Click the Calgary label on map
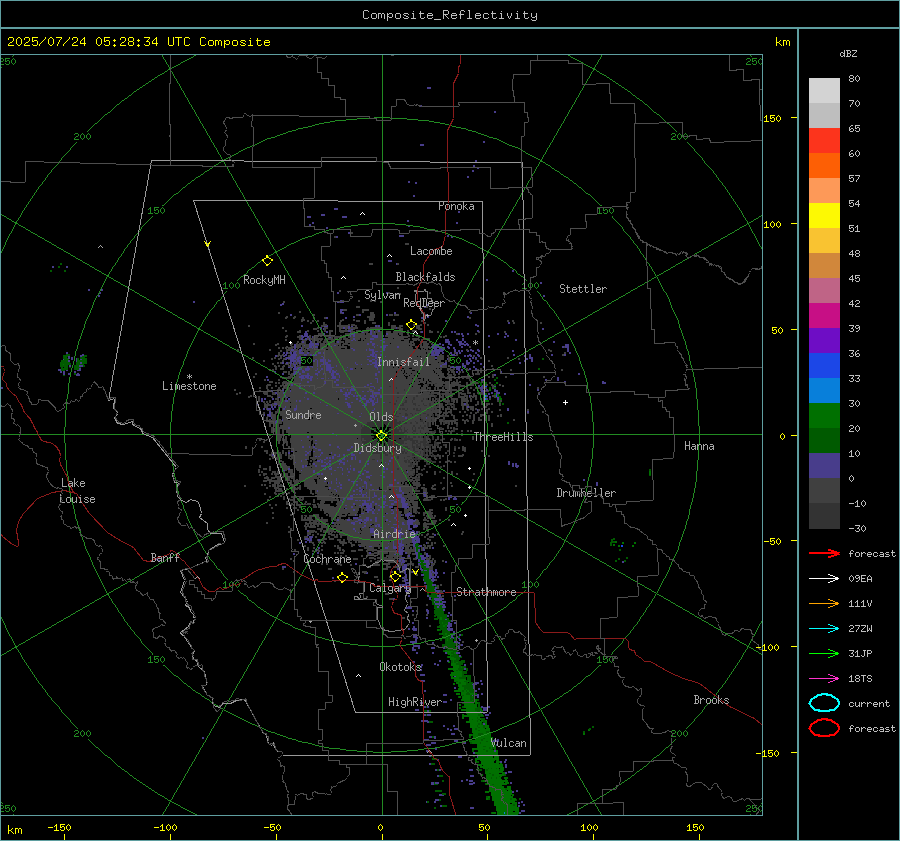This screenshot has height=841, width=900. (390, 588)
